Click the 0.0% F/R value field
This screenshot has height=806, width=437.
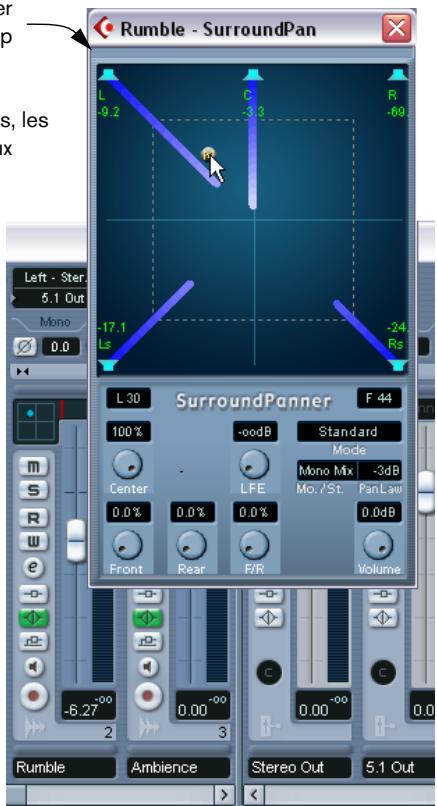point(255,512)
